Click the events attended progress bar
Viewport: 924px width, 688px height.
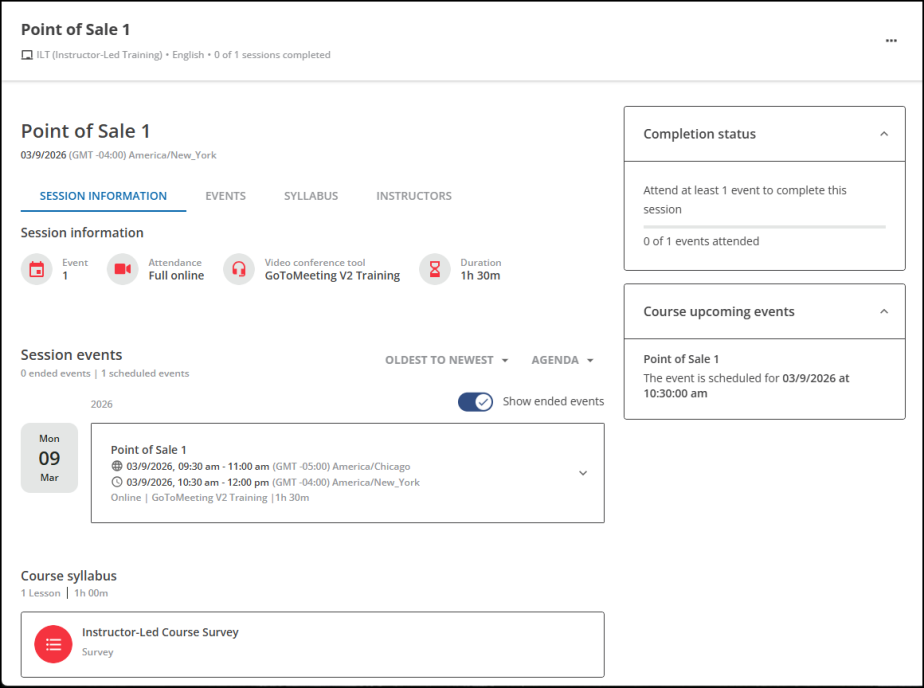click(x=764, y=227)
